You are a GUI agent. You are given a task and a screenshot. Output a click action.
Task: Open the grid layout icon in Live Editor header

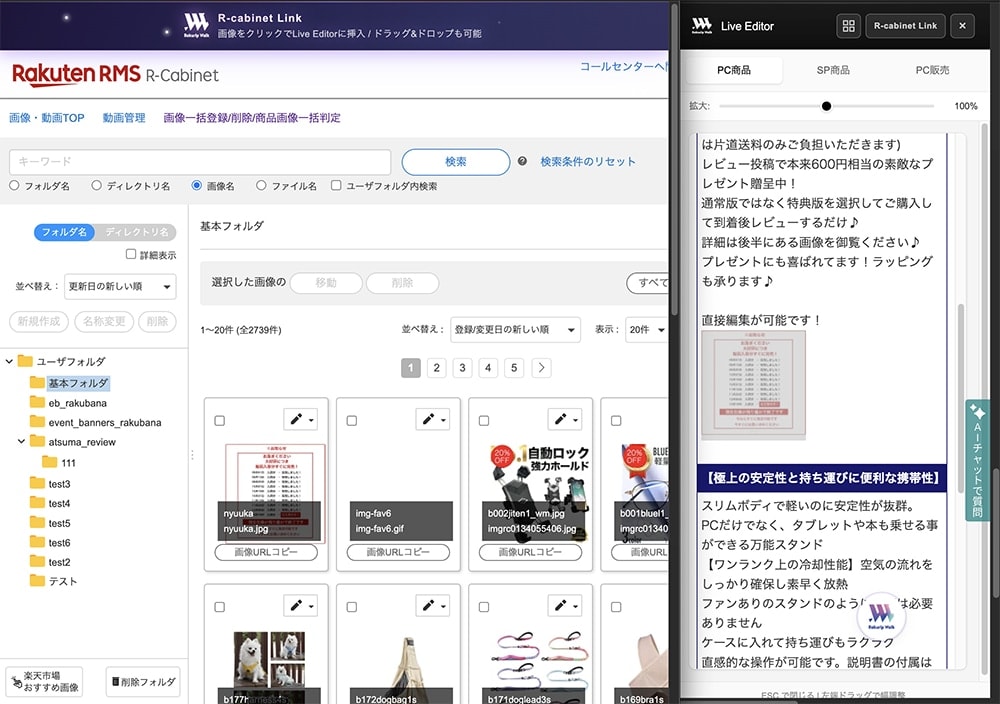pos(848,26)
